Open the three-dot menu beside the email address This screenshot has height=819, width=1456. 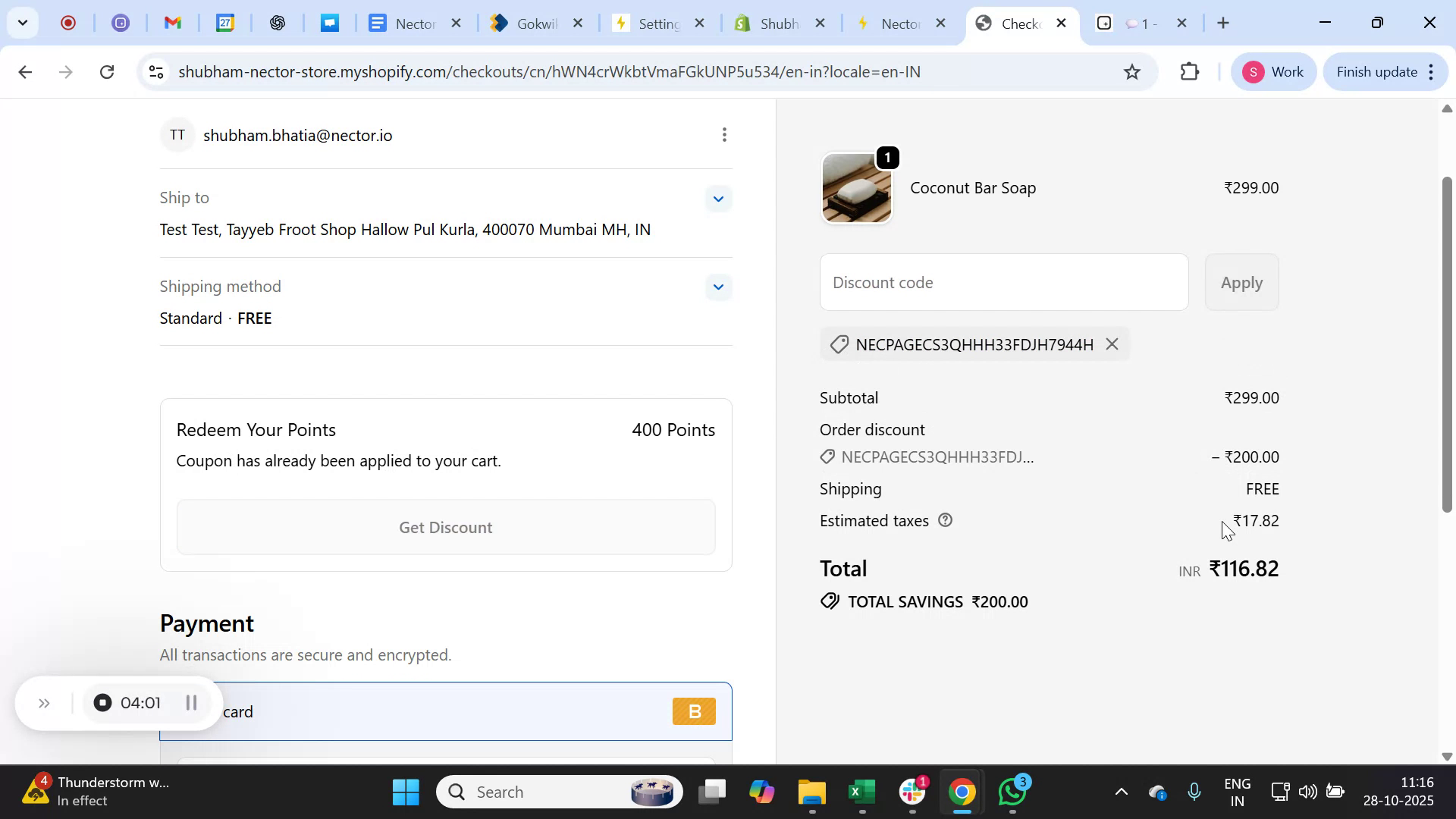pos(723,134)
